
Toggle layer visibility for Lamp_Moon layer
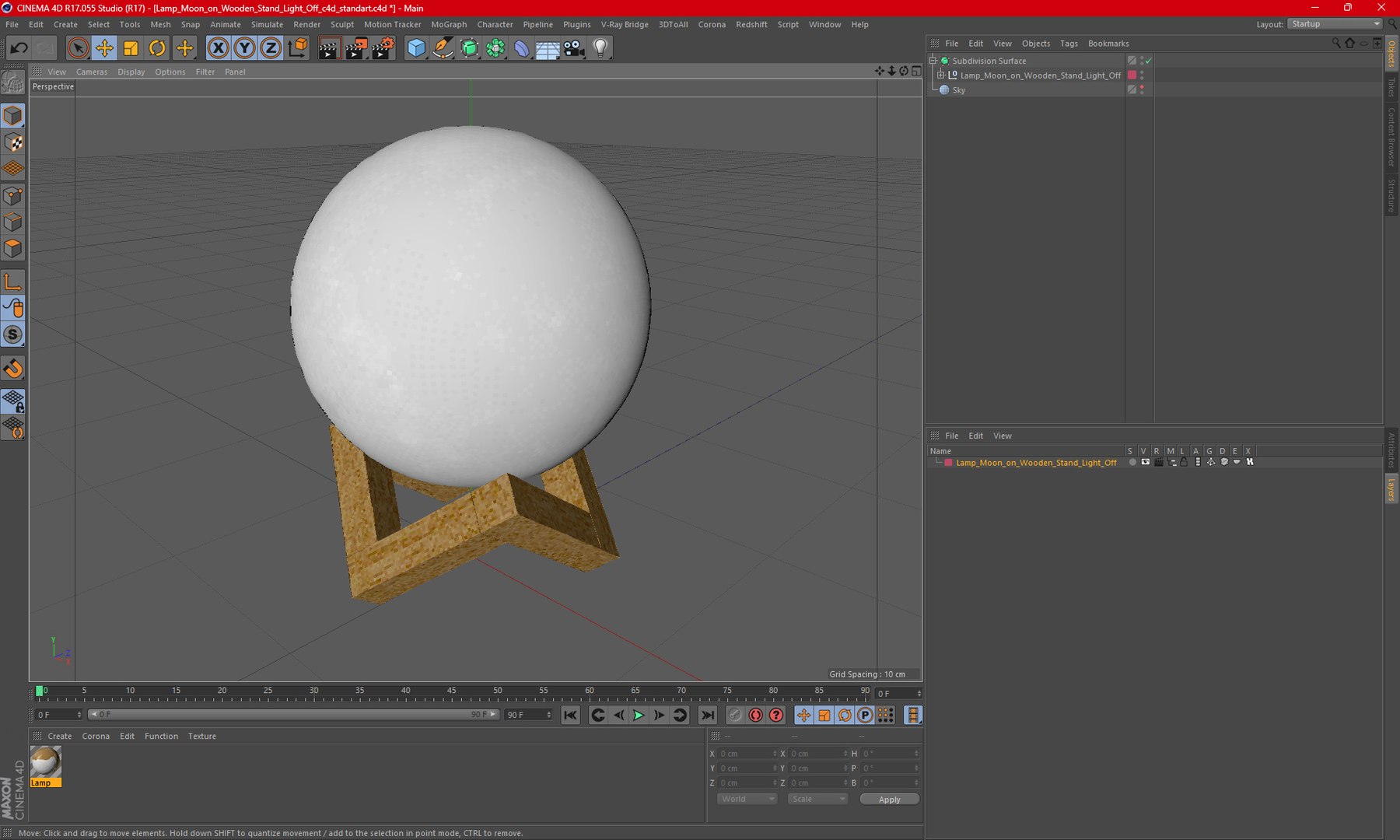click(1145, 462)
